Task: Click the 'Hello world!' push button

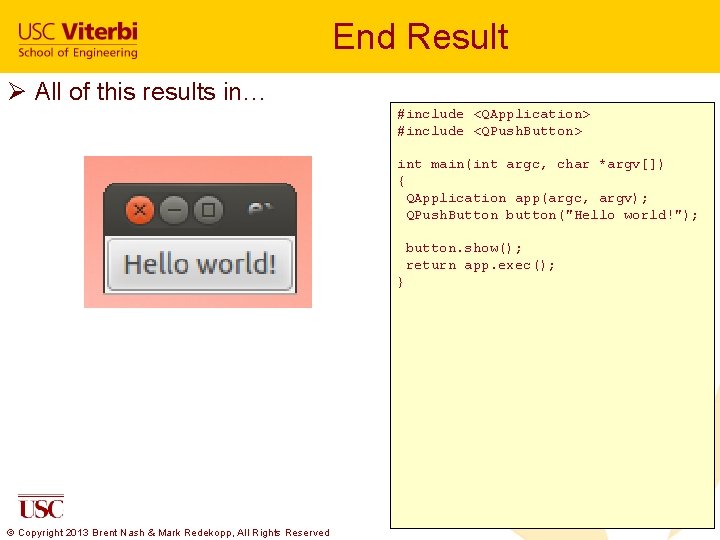Action: pos(200,264)
